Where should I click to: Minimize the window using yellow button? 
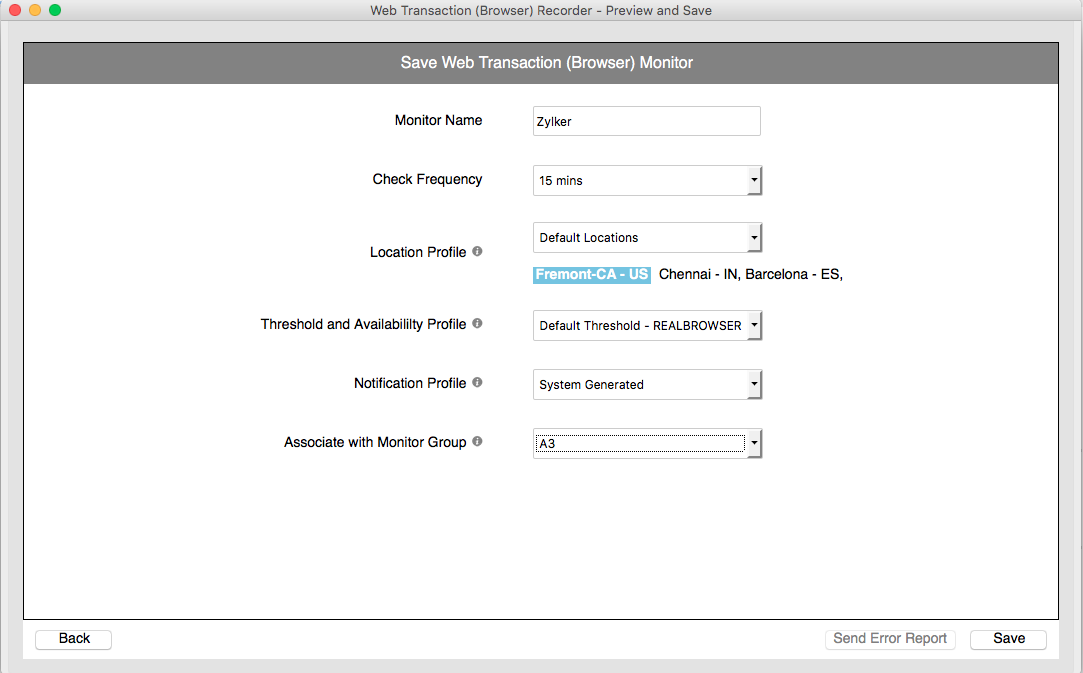point(35,10)
